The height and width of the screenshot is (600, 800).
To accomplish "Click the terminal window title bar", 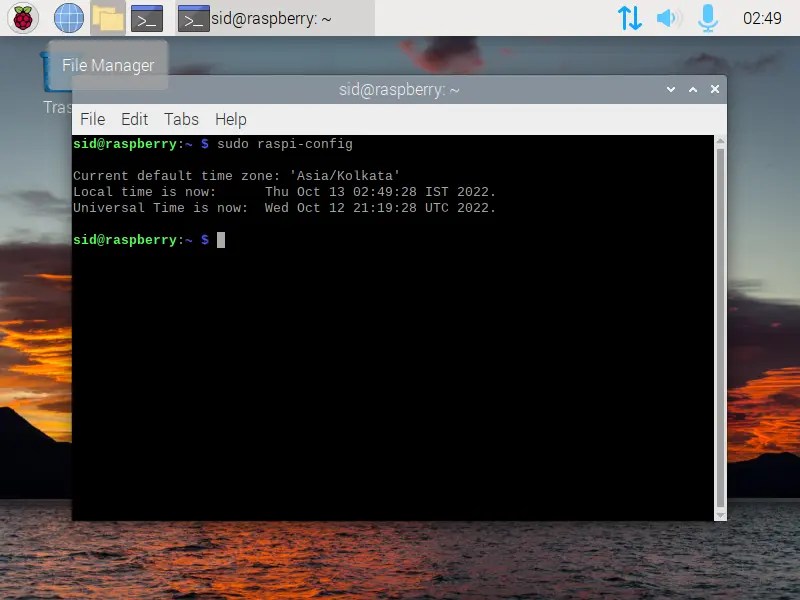I will [400, 89].
